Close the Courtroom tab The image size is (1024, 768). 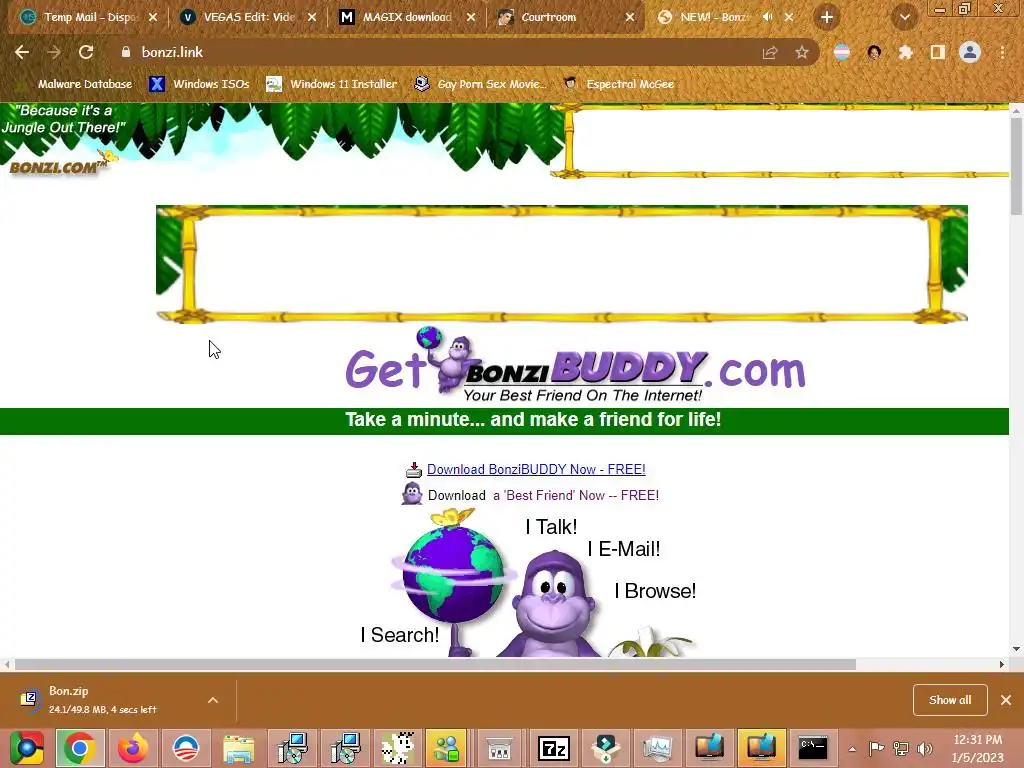pyautogui.click(x=630, y=17)
